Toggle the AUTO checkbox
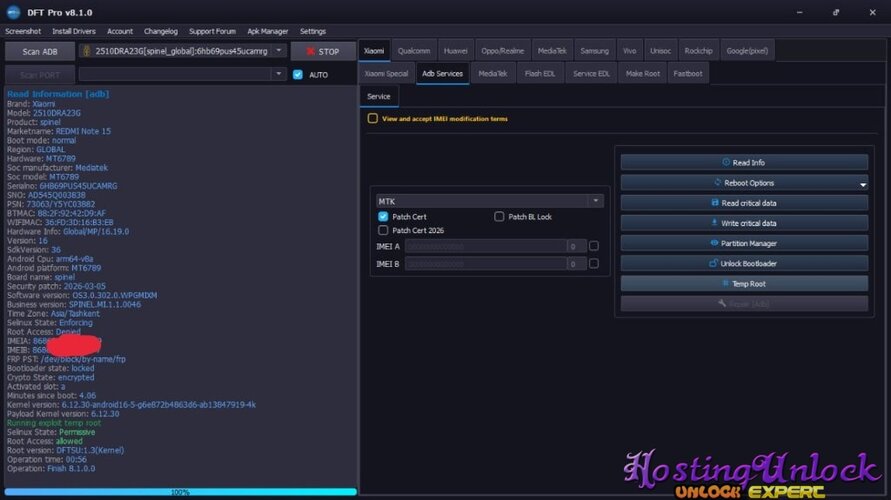The image size is (891, 500). pos(298,74)
